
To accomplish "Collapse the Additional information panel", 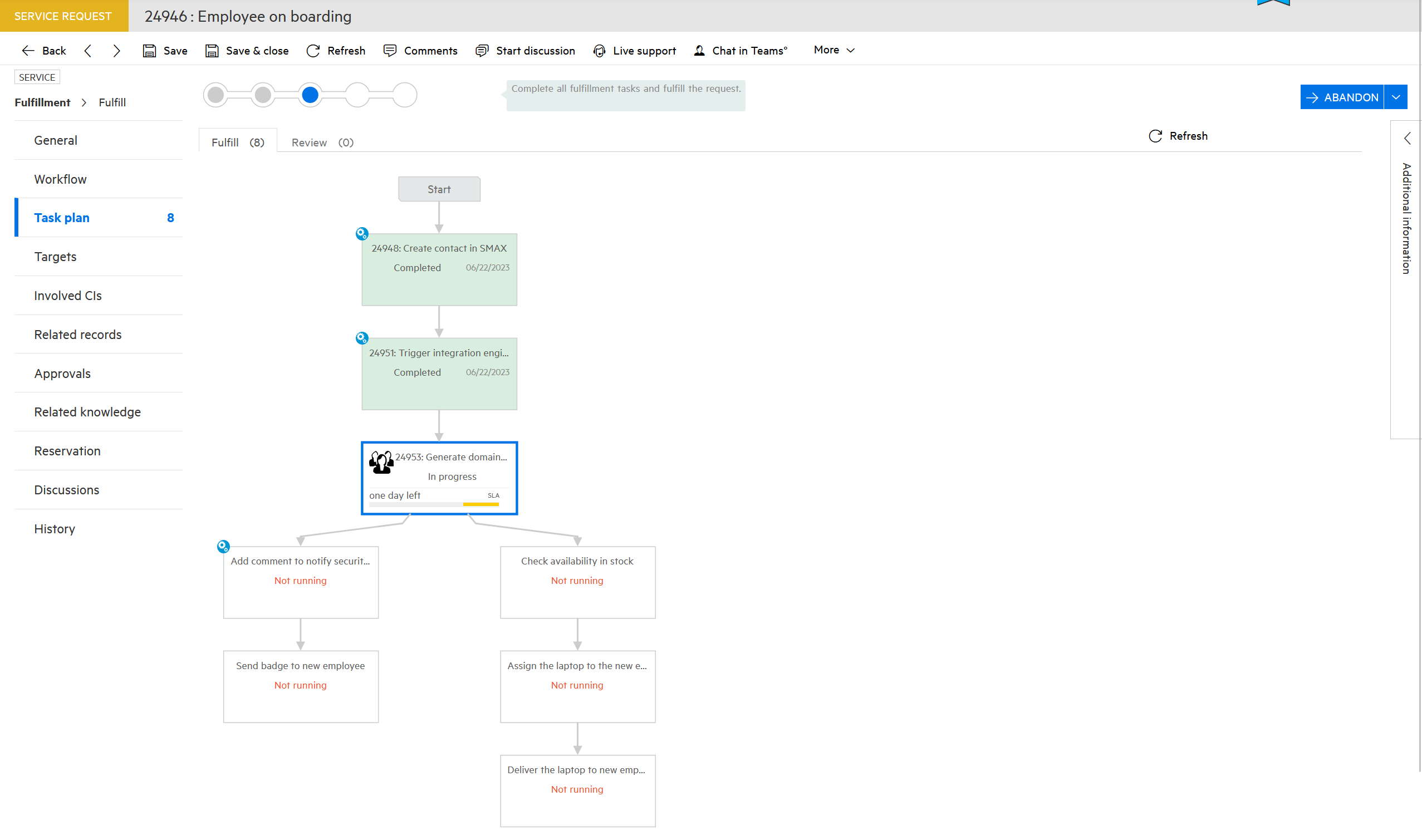I will [x=1408, y=138].
